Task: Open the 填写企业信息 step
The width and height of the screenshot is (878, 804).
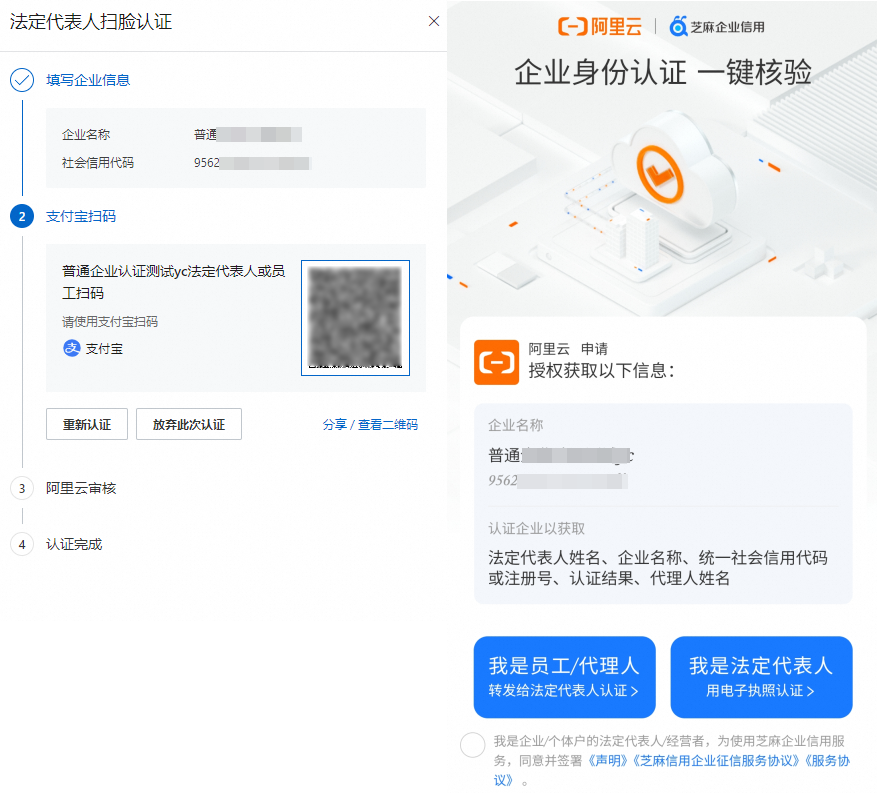Action: pyautogui.click(x=88, y=80)
